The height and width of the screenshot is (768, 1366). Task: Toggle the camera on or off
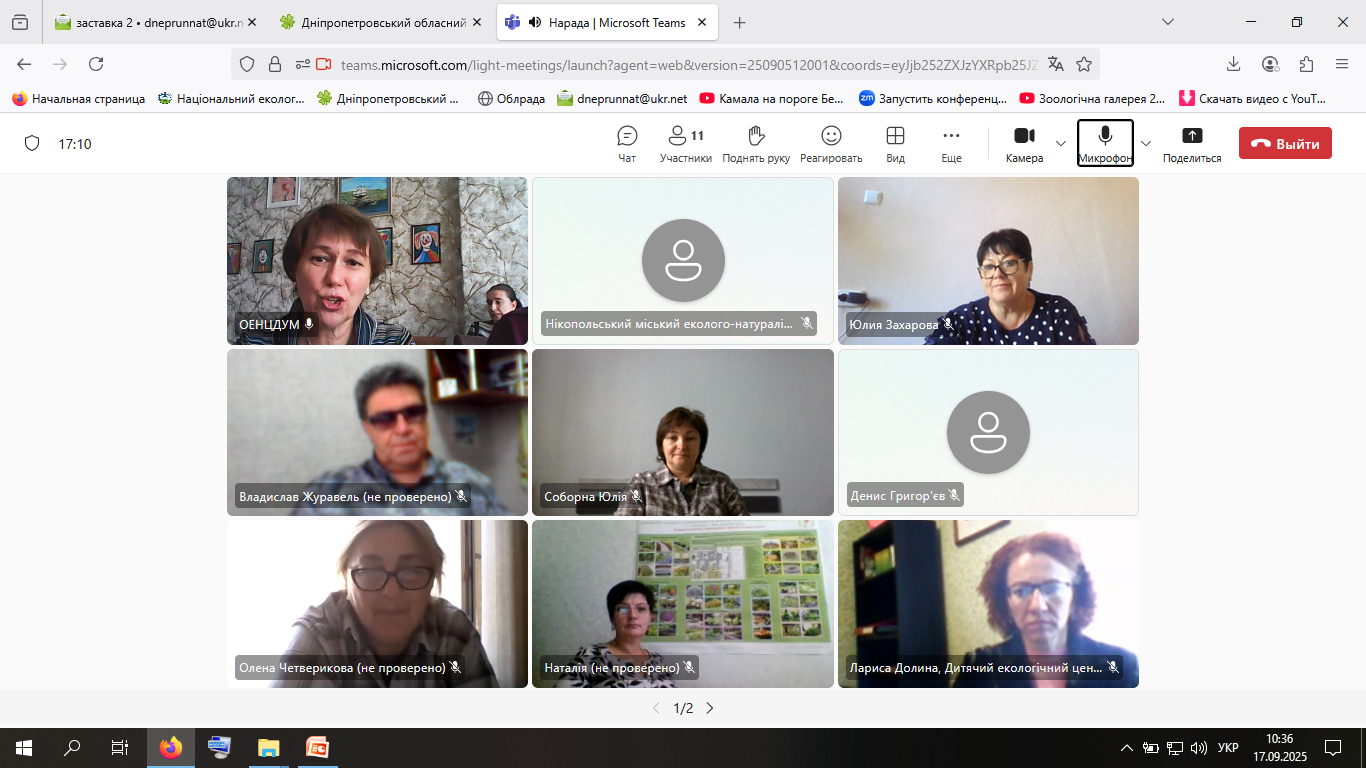[1024, 144]
